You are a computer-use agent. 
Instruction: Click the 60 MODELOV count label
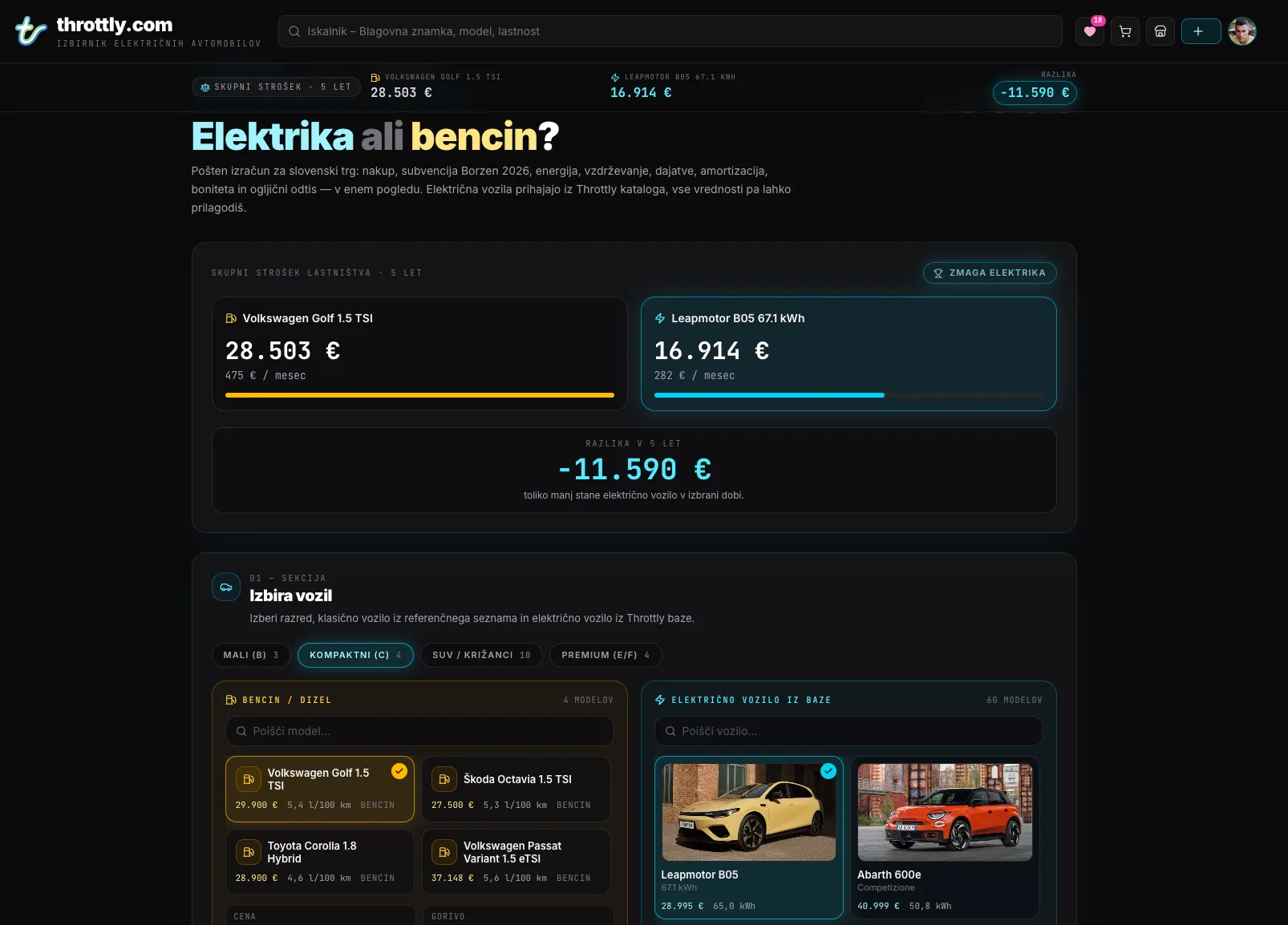click(1015, 701)
